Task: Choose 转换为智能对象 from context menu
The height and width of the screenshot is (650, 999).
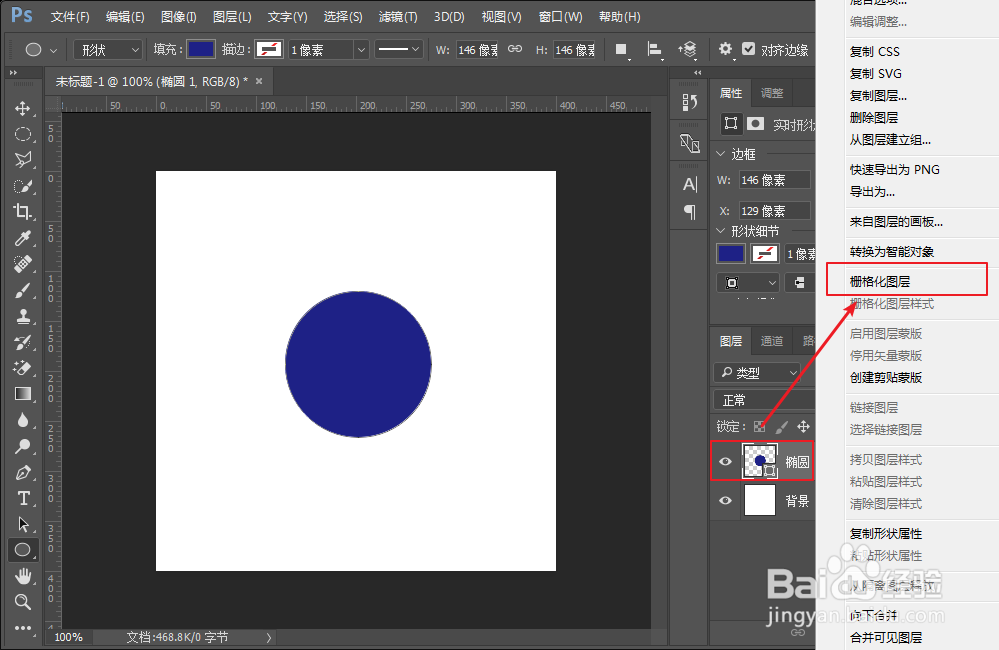Action: pyautogui.click(x=892, y=252)
